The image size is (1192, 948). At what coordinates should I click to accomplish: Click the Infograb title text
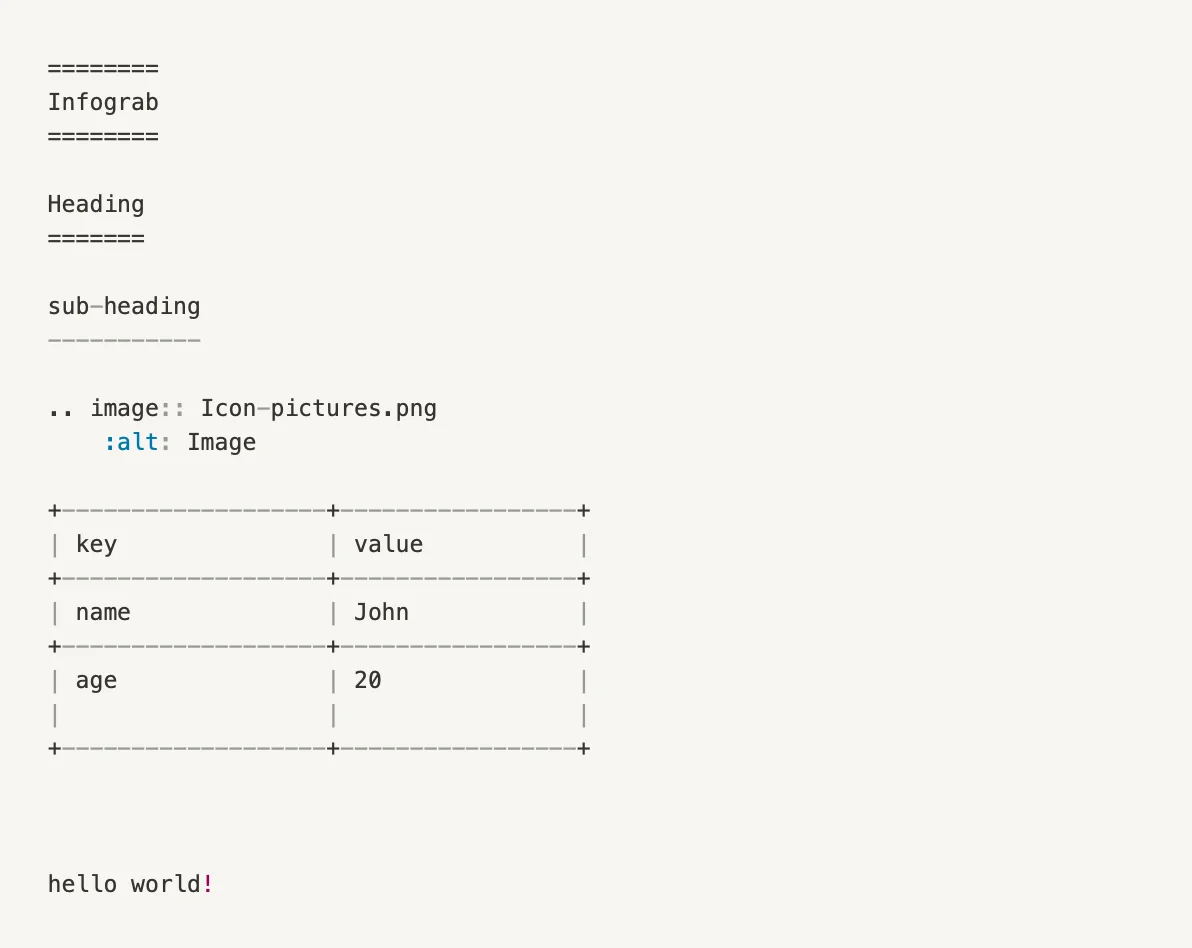[x=103, y=102]
